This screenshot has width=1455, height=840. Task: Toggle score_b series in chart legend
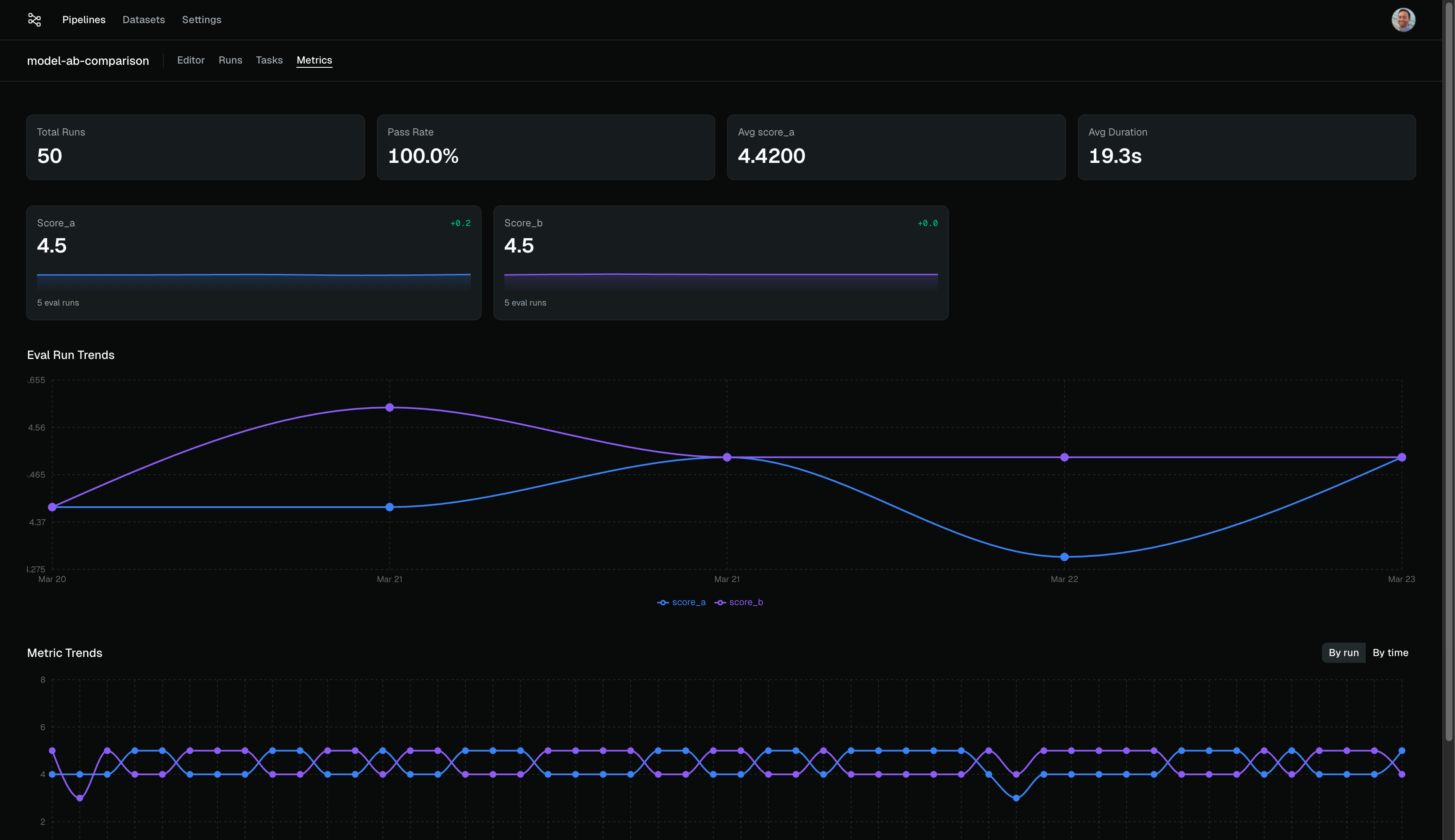point(739,602)
